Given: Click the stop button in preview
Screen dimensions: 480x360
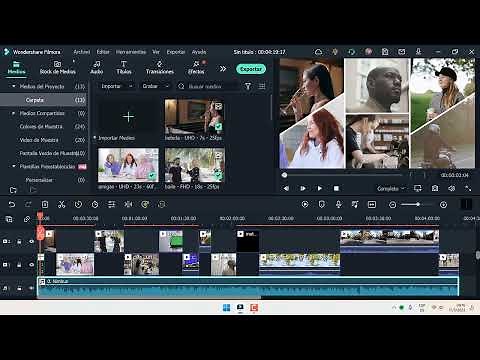Looking at the screenshot, I should pyautogui.click(x=336, y=188).
